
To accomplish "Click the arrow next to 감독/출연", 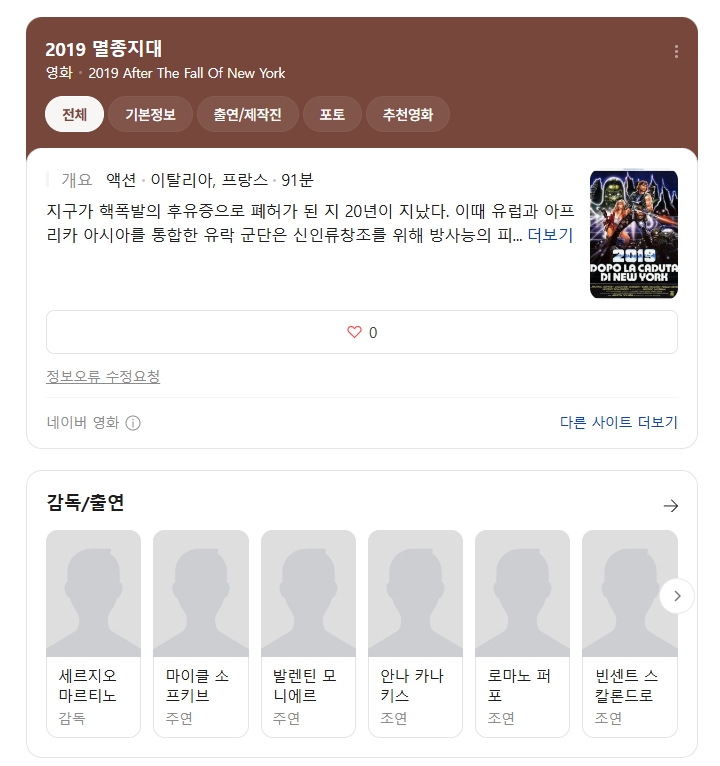I will tap(671, 506).
